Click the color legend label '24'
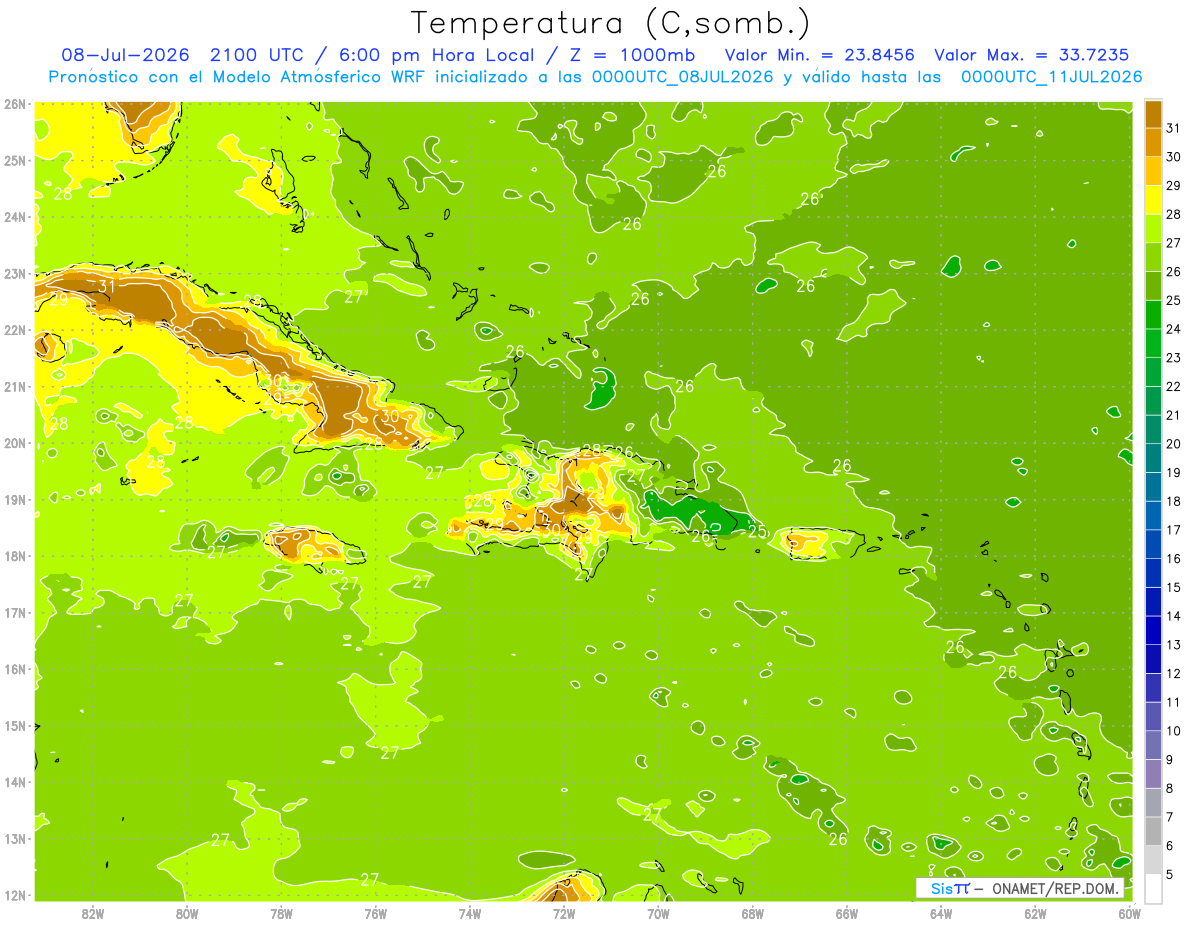This screenshot has width=1200, height=927. (1173, 329)
